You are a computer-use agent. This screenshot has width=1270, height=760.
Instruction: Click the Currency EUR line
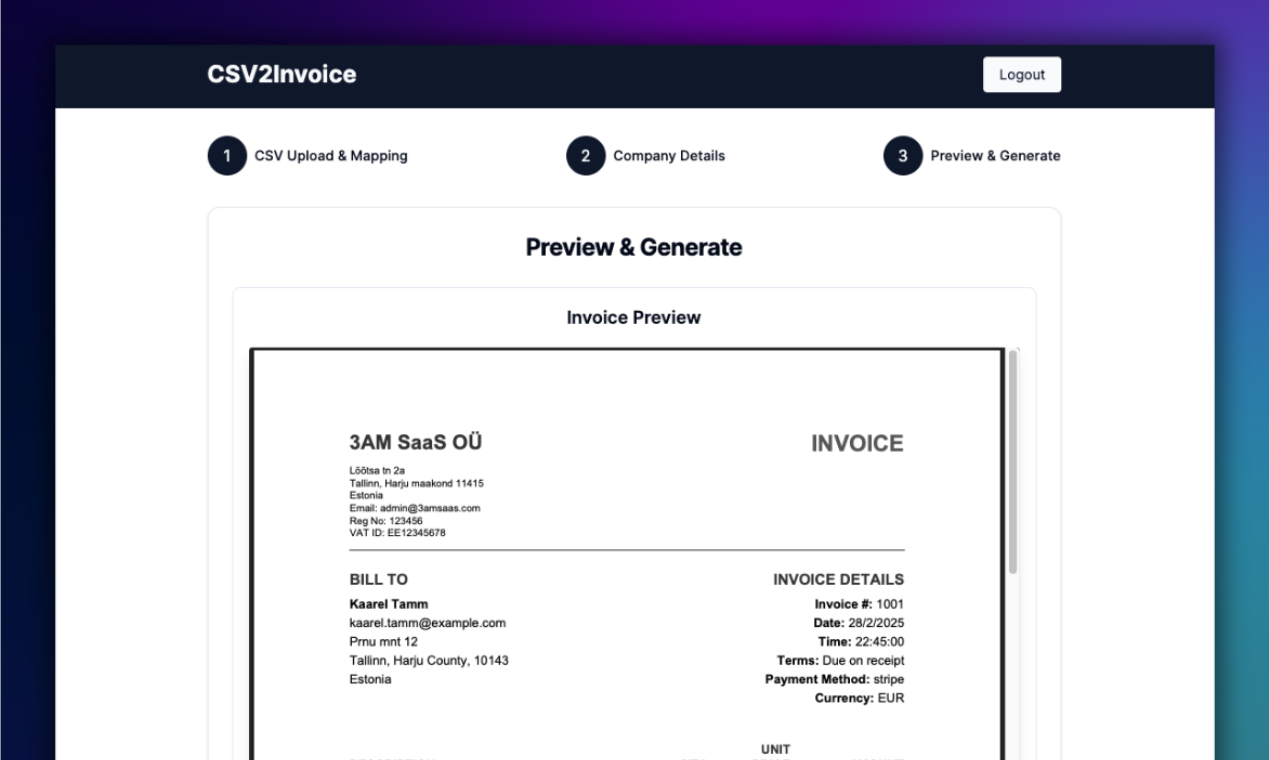[x=859, y=699]
